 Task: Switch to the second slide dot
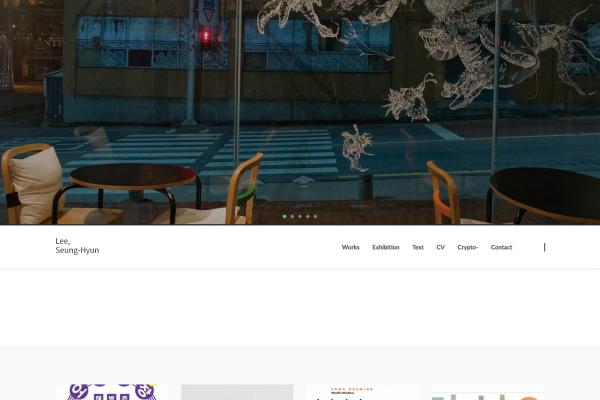pos(292,216)
